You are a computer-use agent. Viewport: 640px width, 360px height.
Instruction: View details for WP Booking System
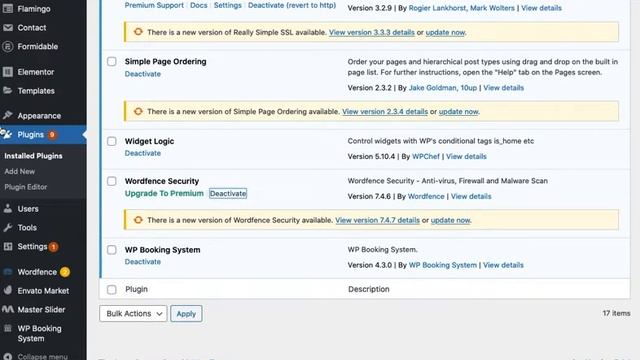503,265
